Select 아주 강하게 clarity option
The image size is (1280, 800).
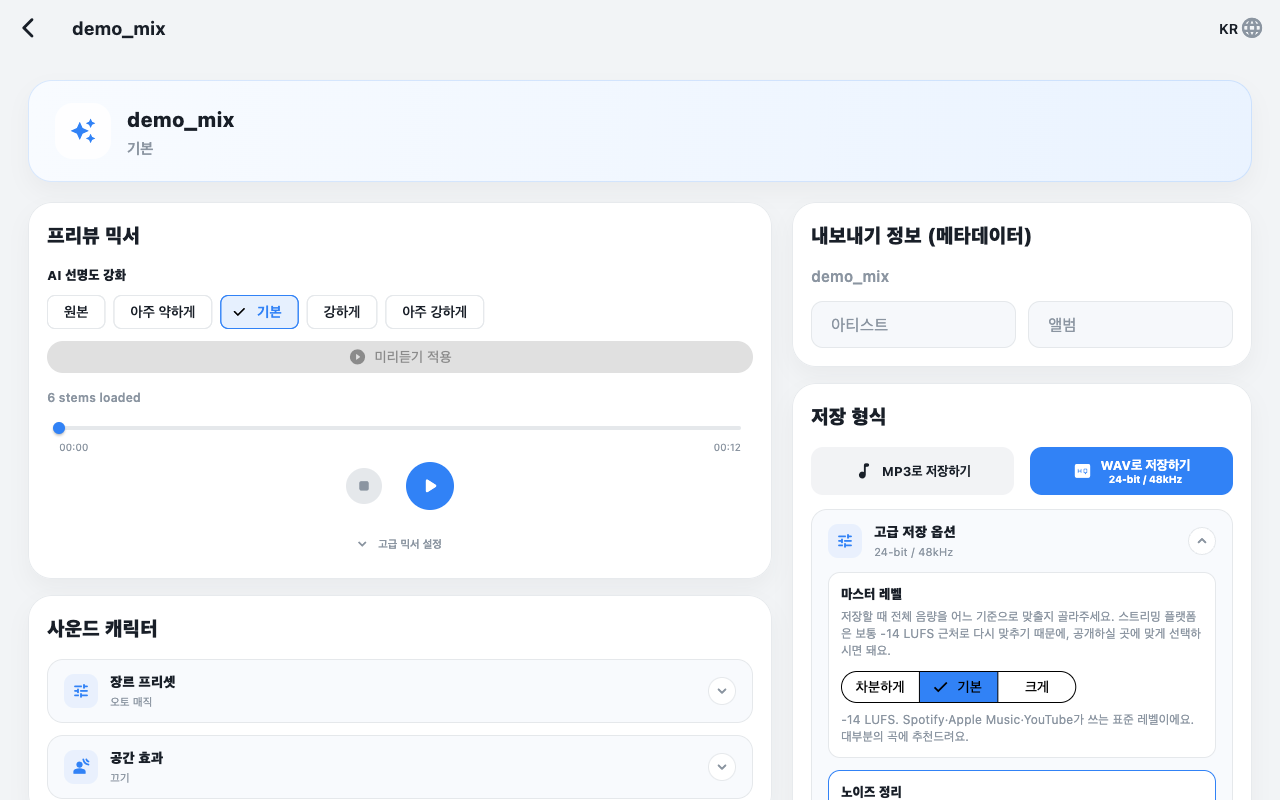point(435,312)
